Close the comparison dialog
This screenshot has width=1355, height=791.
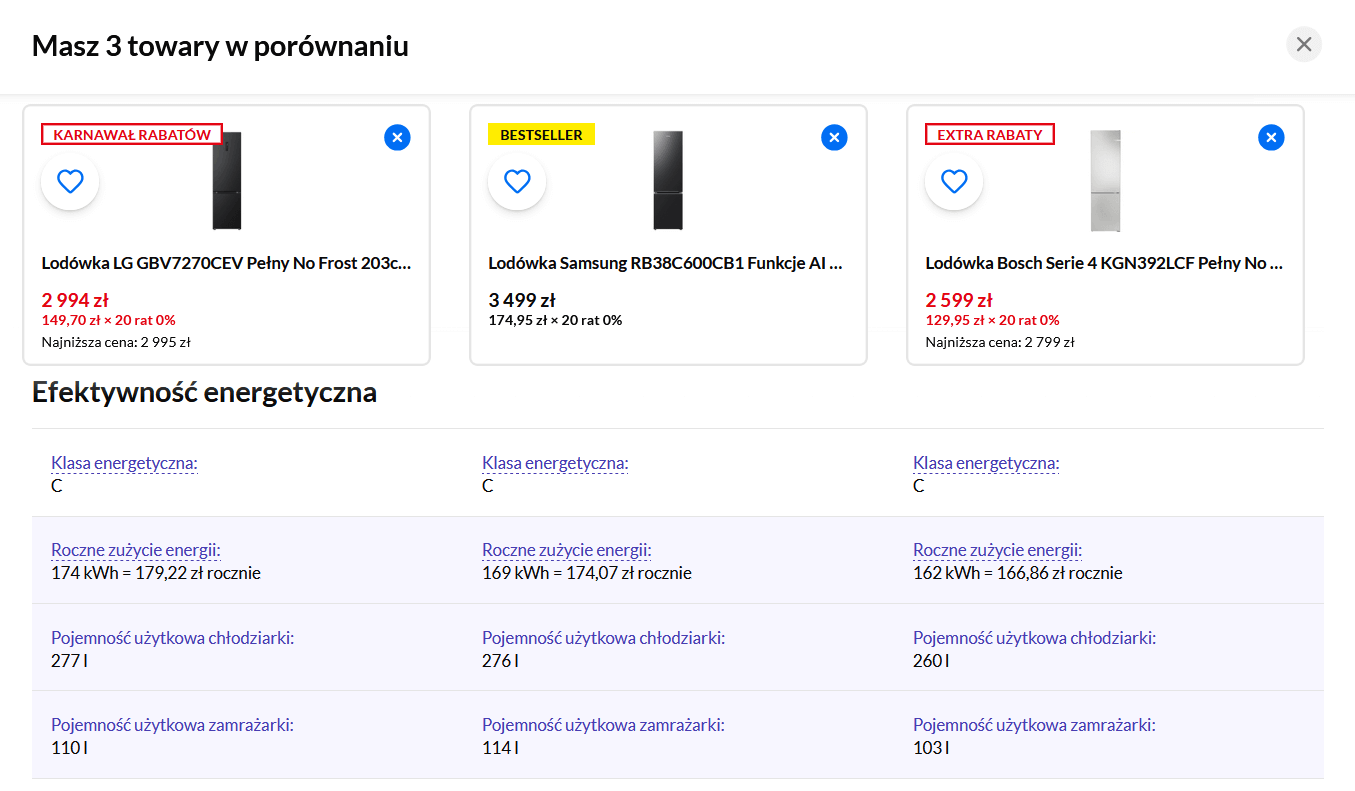1303,44
